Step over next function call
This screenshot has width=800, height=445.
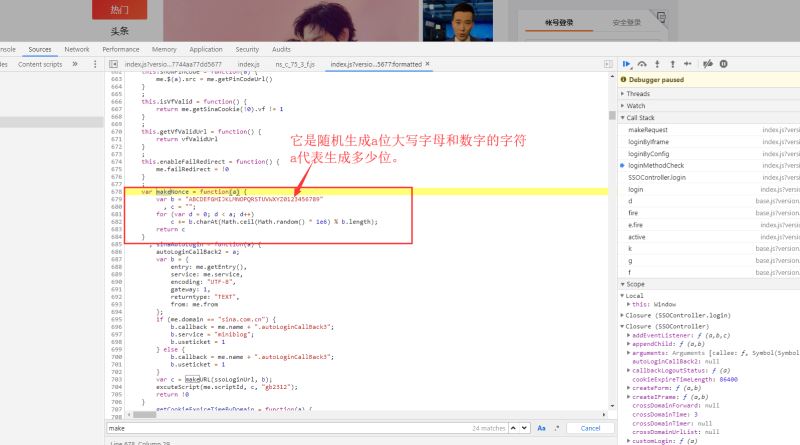pos(642,64)
